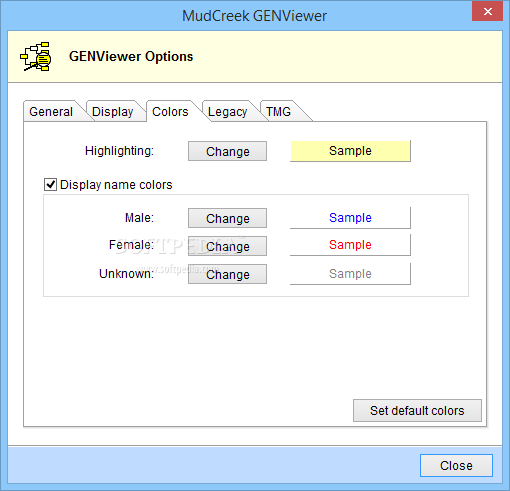Image resolution: width=510 pixels, height=491 pixels.
Task: Click the GENViewer Options heading text
Action: (x=131, y=57)
